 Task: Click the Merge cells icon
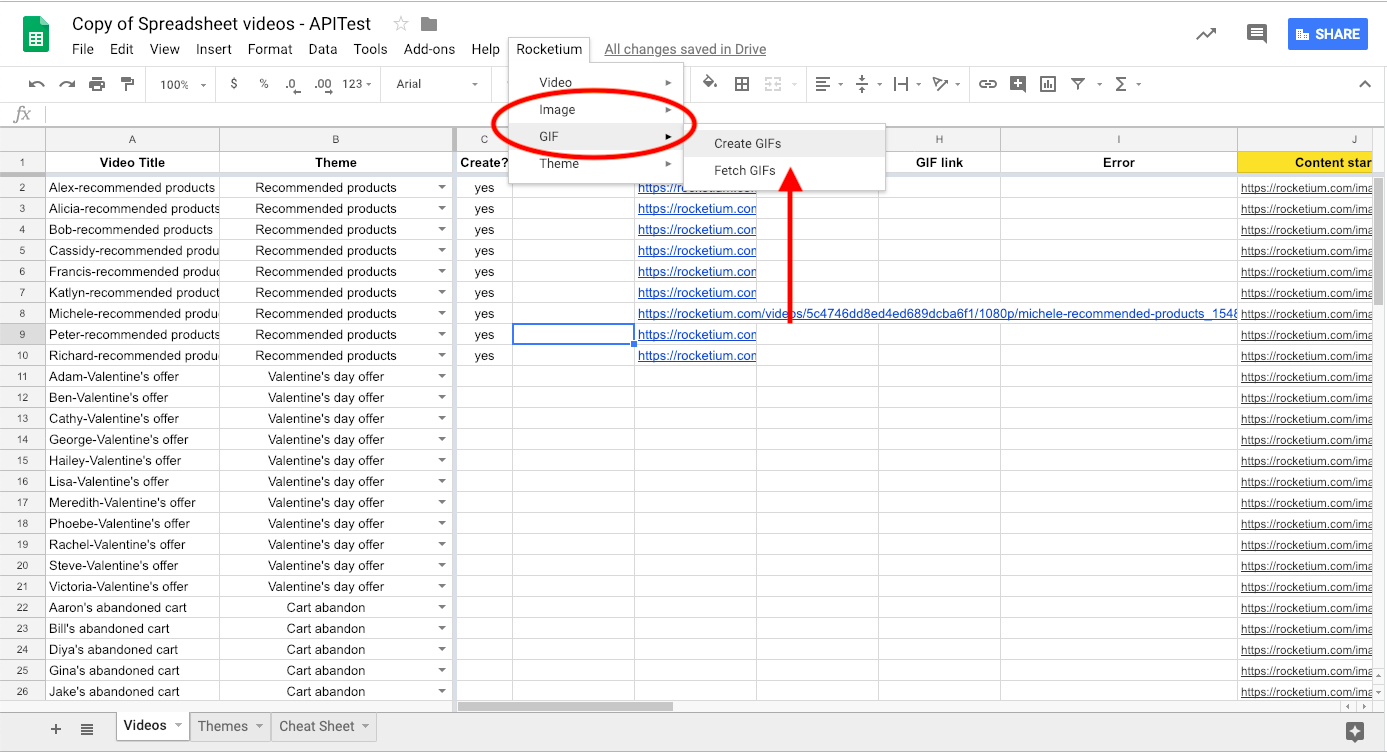pos(772,84)
